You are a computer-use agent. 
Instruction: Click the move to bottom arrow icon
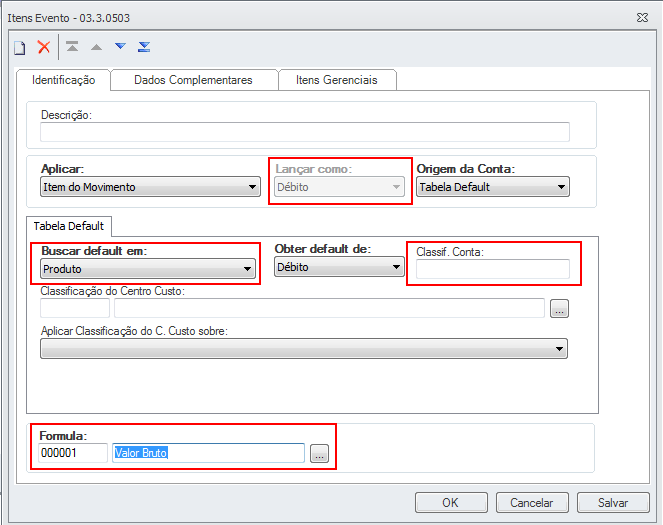click(144, 46)
